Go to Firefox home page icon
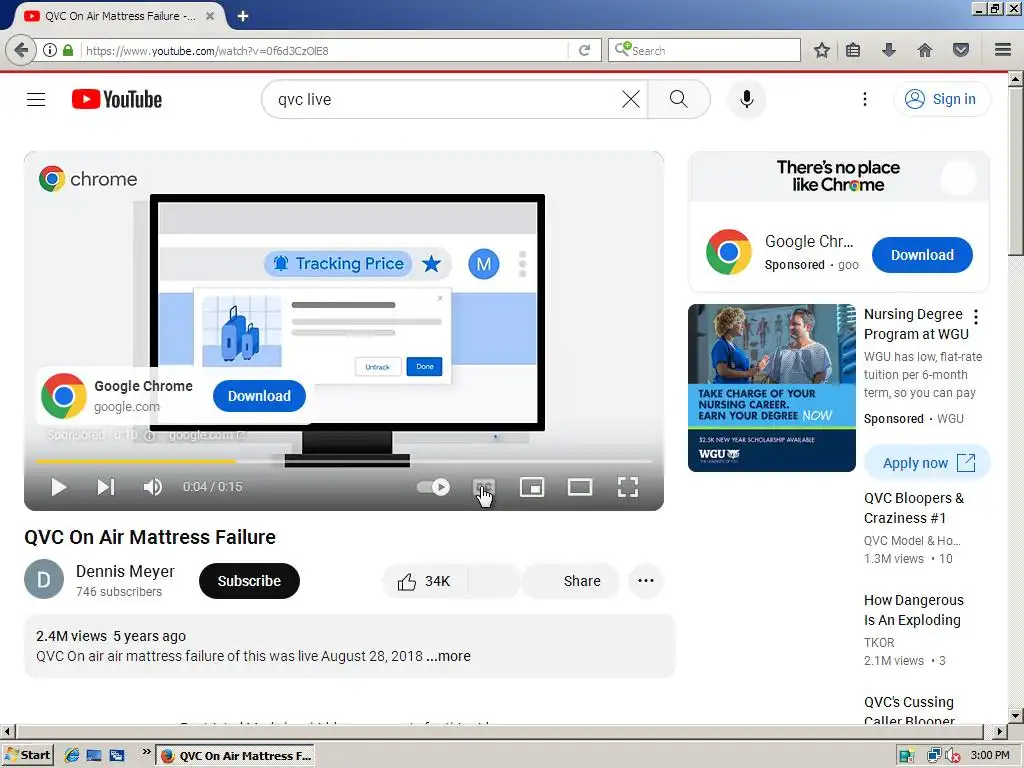 925,50
